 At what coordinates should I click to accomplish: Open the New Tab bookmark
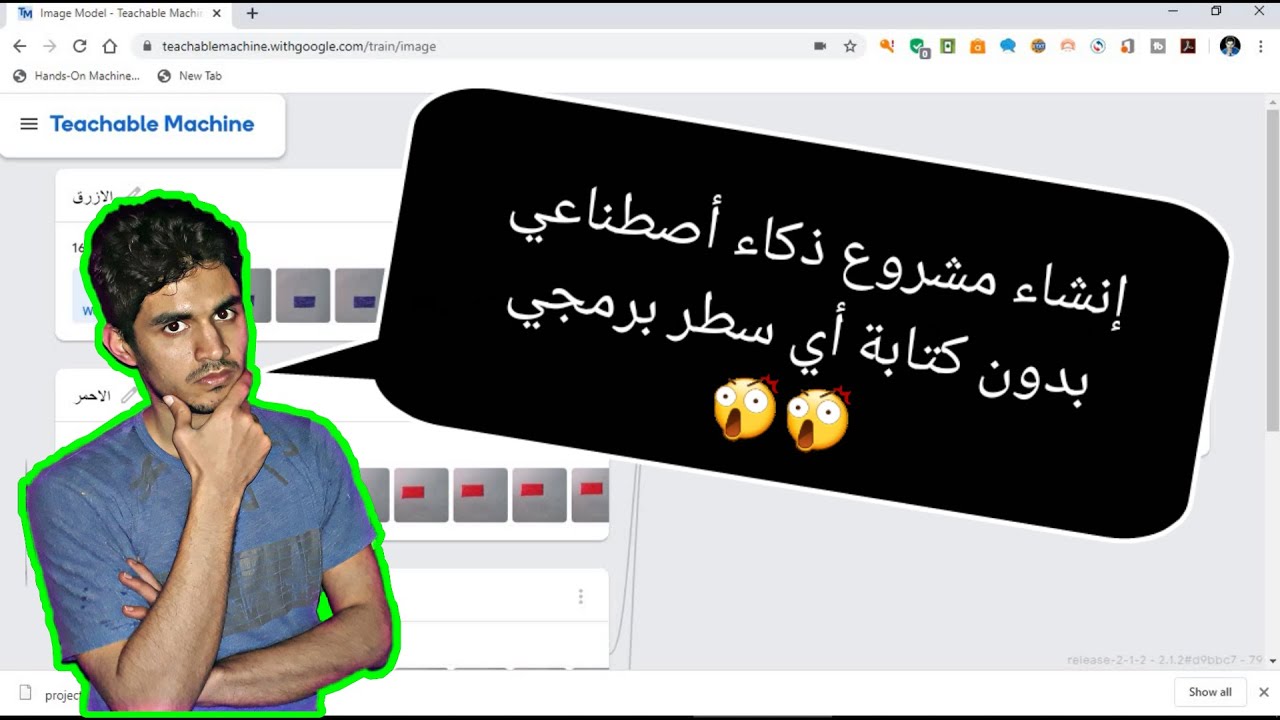click(189, 76)
